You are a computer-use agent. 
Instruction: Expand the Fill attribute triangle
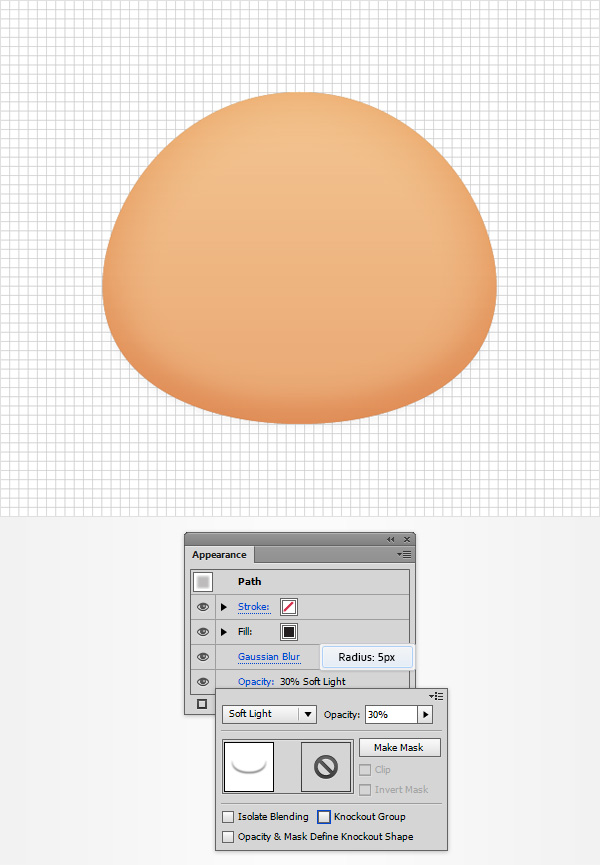coord(224,632)
